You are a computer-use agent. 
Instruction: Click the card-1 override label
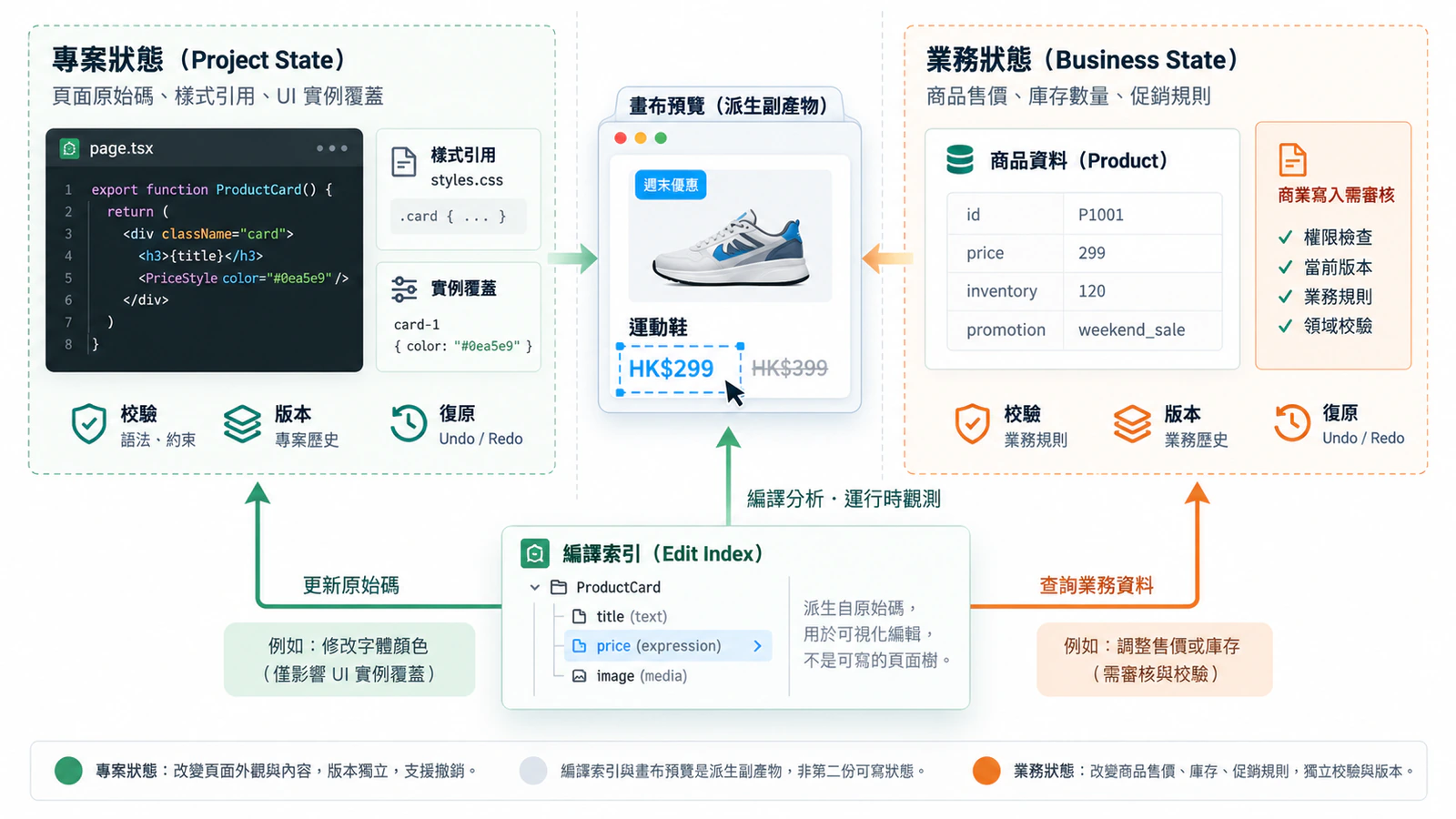(x=417, y=325)
